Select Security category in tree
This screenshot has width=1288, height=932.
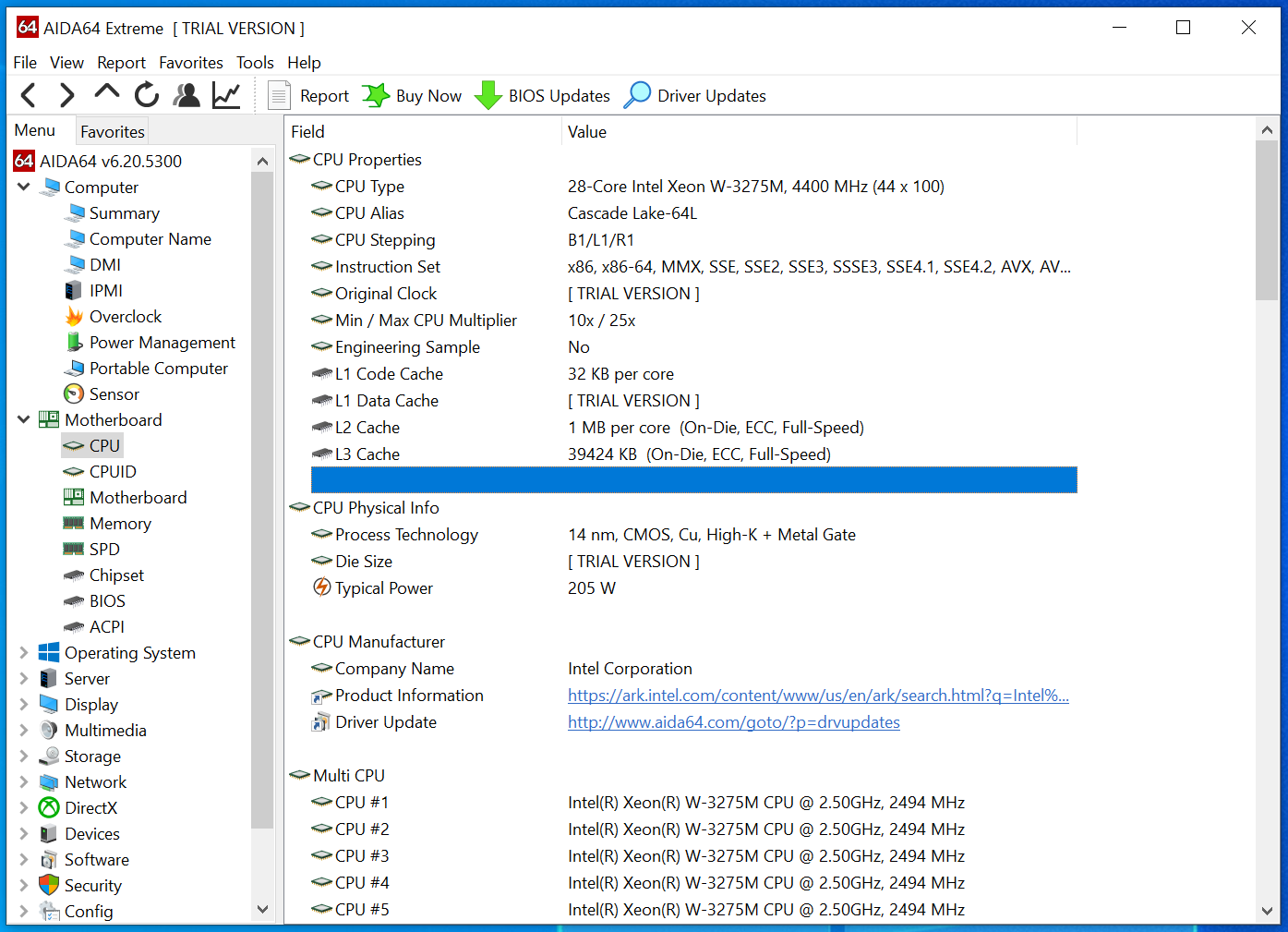(80, 885)
